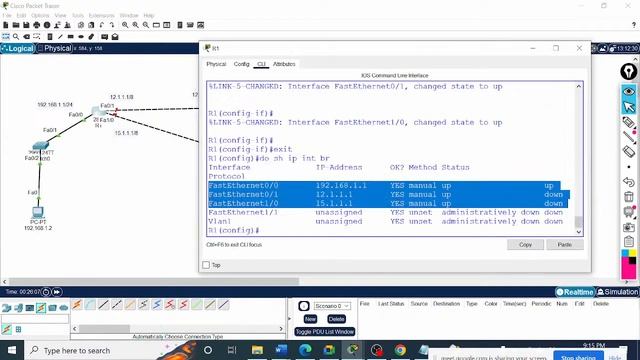
Task: Click the New scenario button
Action: pos(310,319)
